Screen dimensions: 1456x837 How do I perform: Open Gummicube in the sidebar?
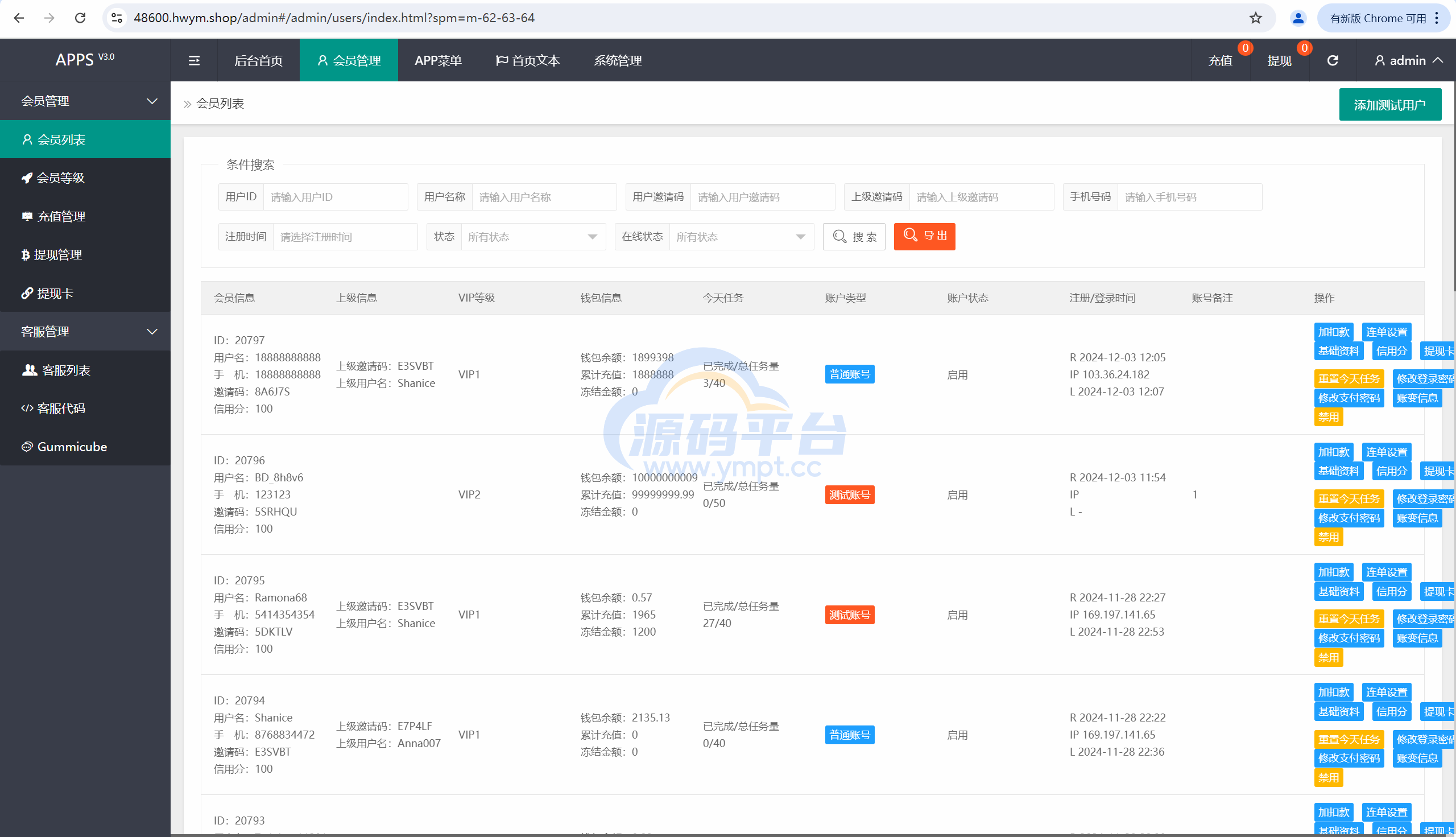point(85,447)
